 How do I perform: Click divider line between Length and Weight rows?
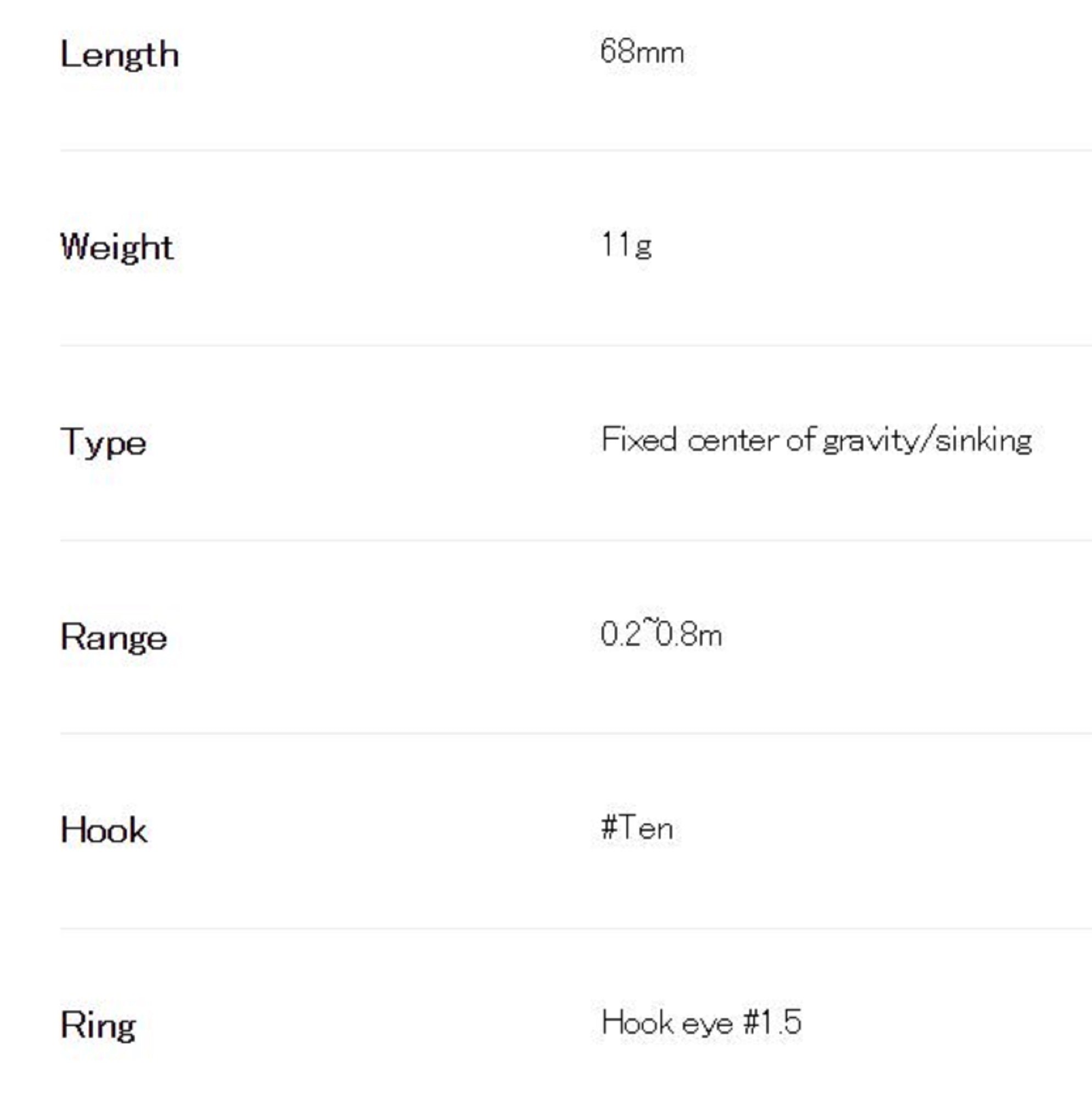574,150
